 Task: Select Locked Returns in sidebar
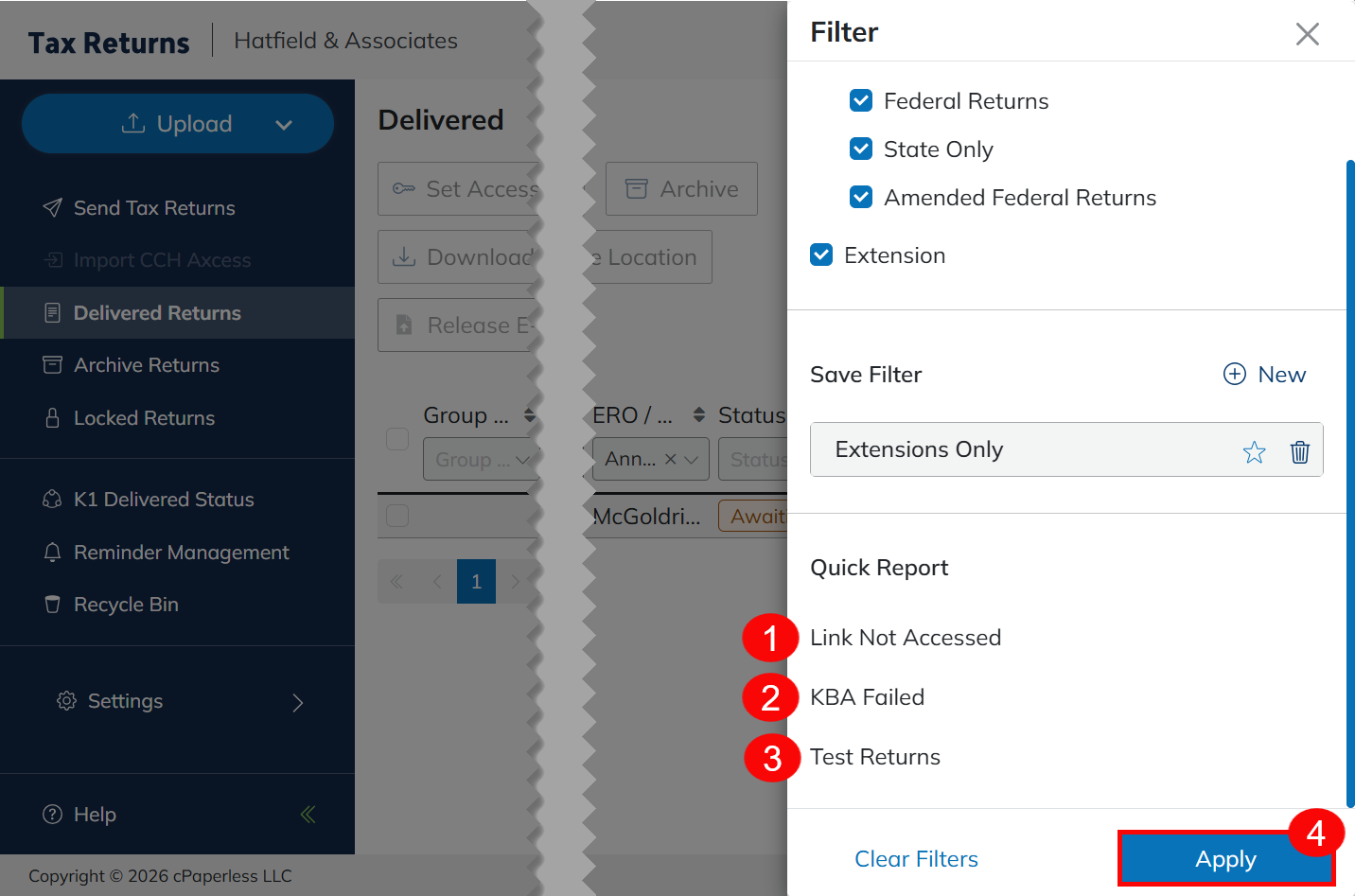[x=144, y=418]
